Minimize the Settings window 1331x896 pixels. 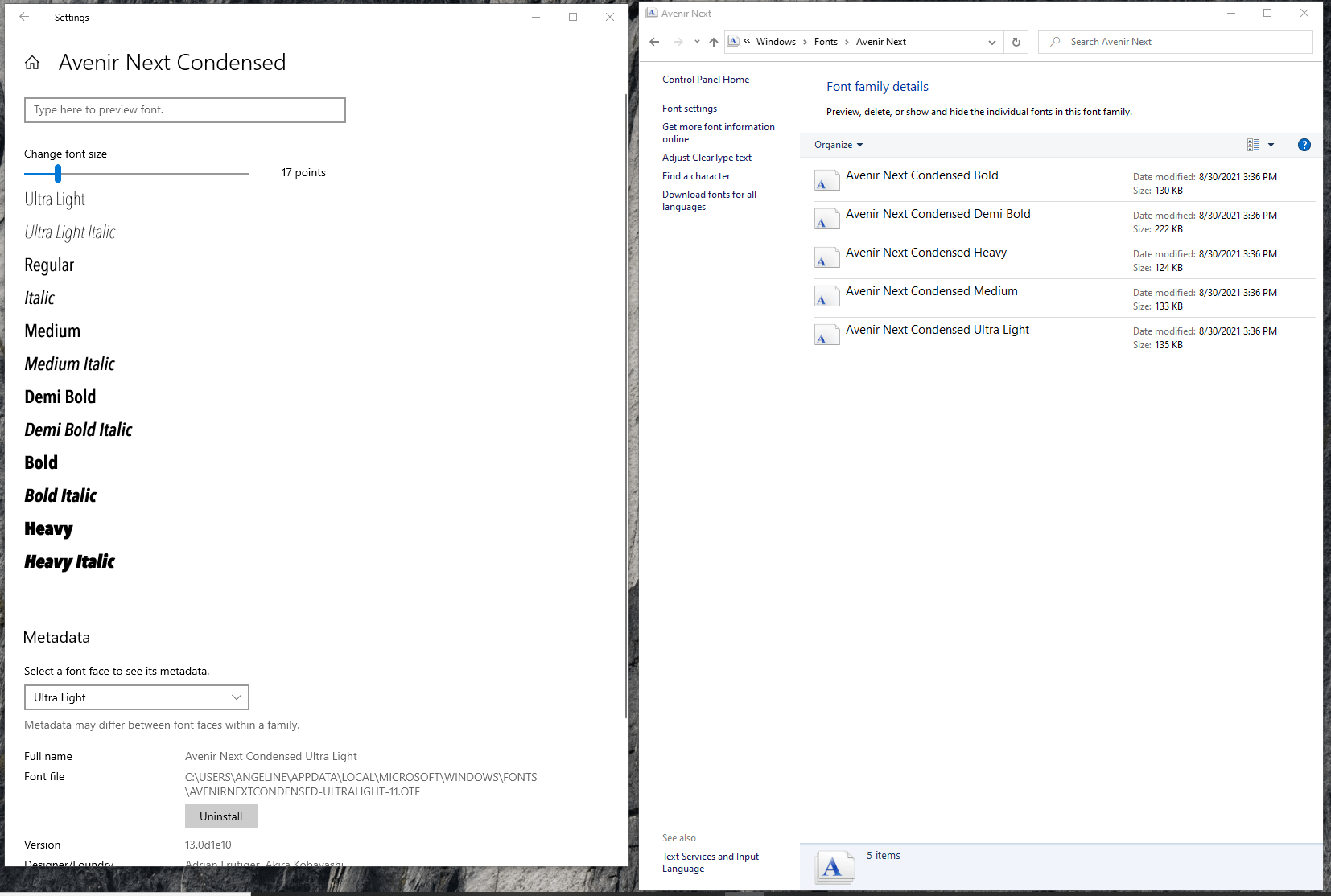tap(536, 17)
